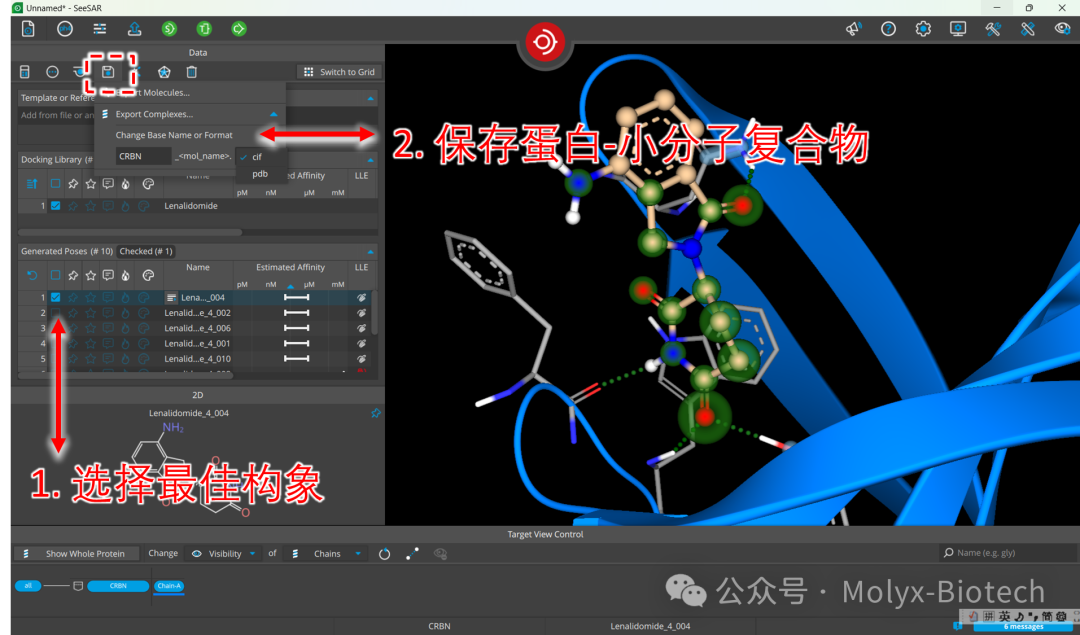1080x635 pixels.
Task: Click the CRBN base name input field
Action: (143, 156)
